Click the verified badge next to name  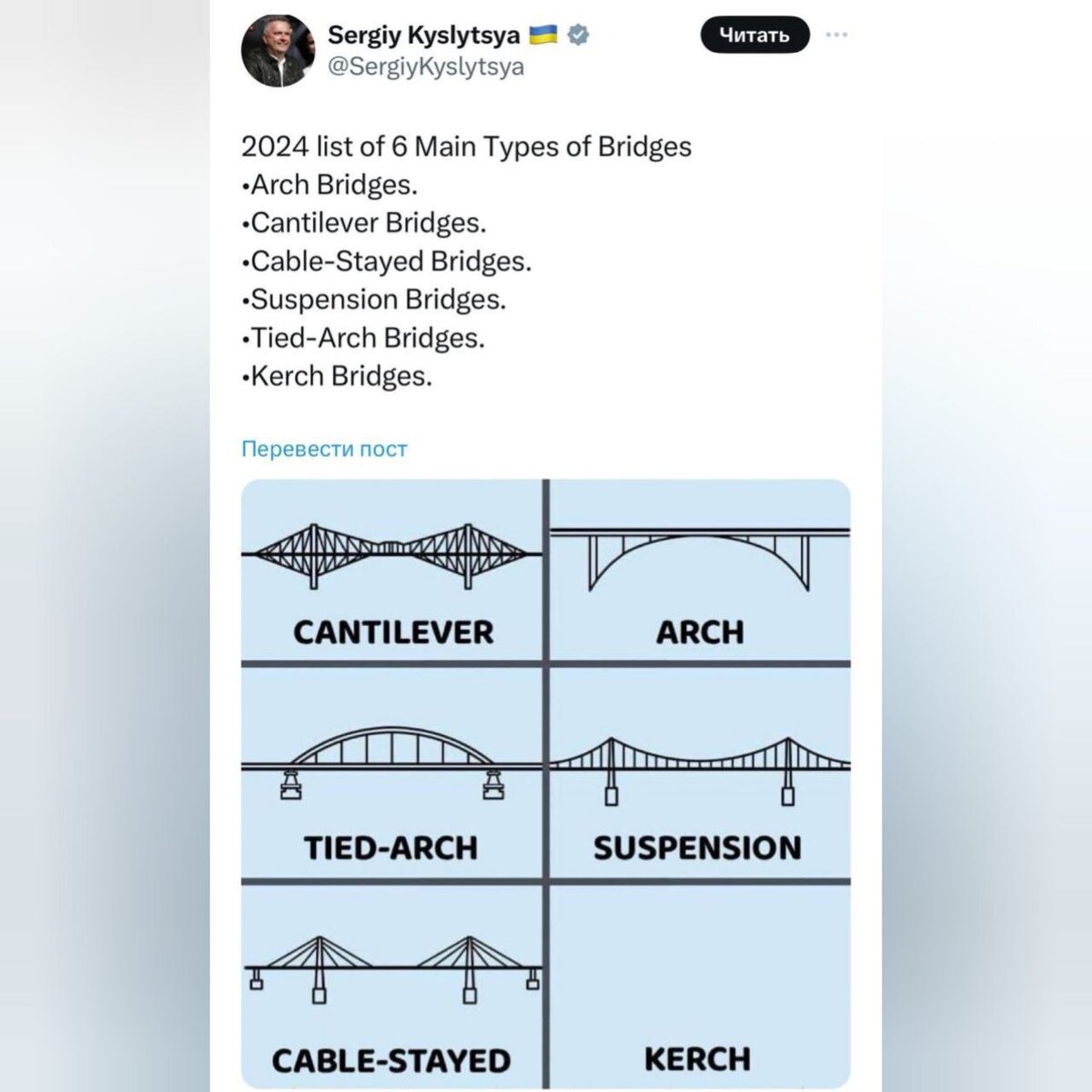[579, 35]
